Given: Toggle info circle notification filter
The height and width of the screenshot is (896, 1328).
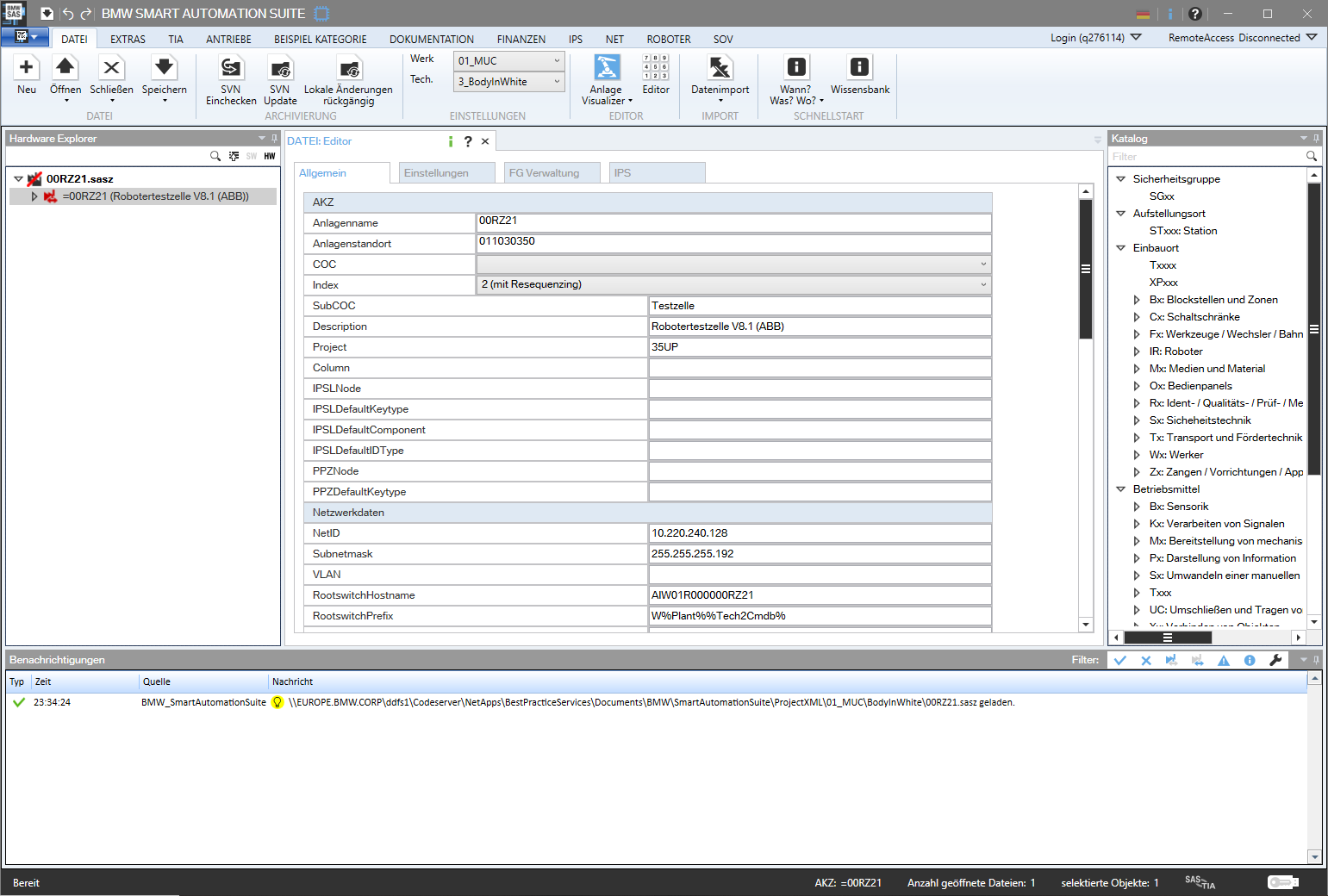Looking at the screenshot, I should click(1250, 660).
